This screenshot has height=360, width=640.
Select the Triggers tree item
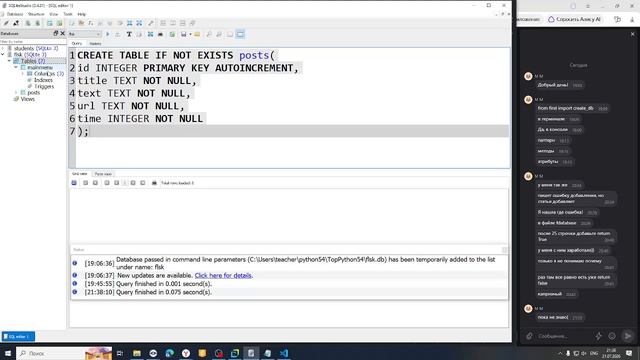coord(44,87)
